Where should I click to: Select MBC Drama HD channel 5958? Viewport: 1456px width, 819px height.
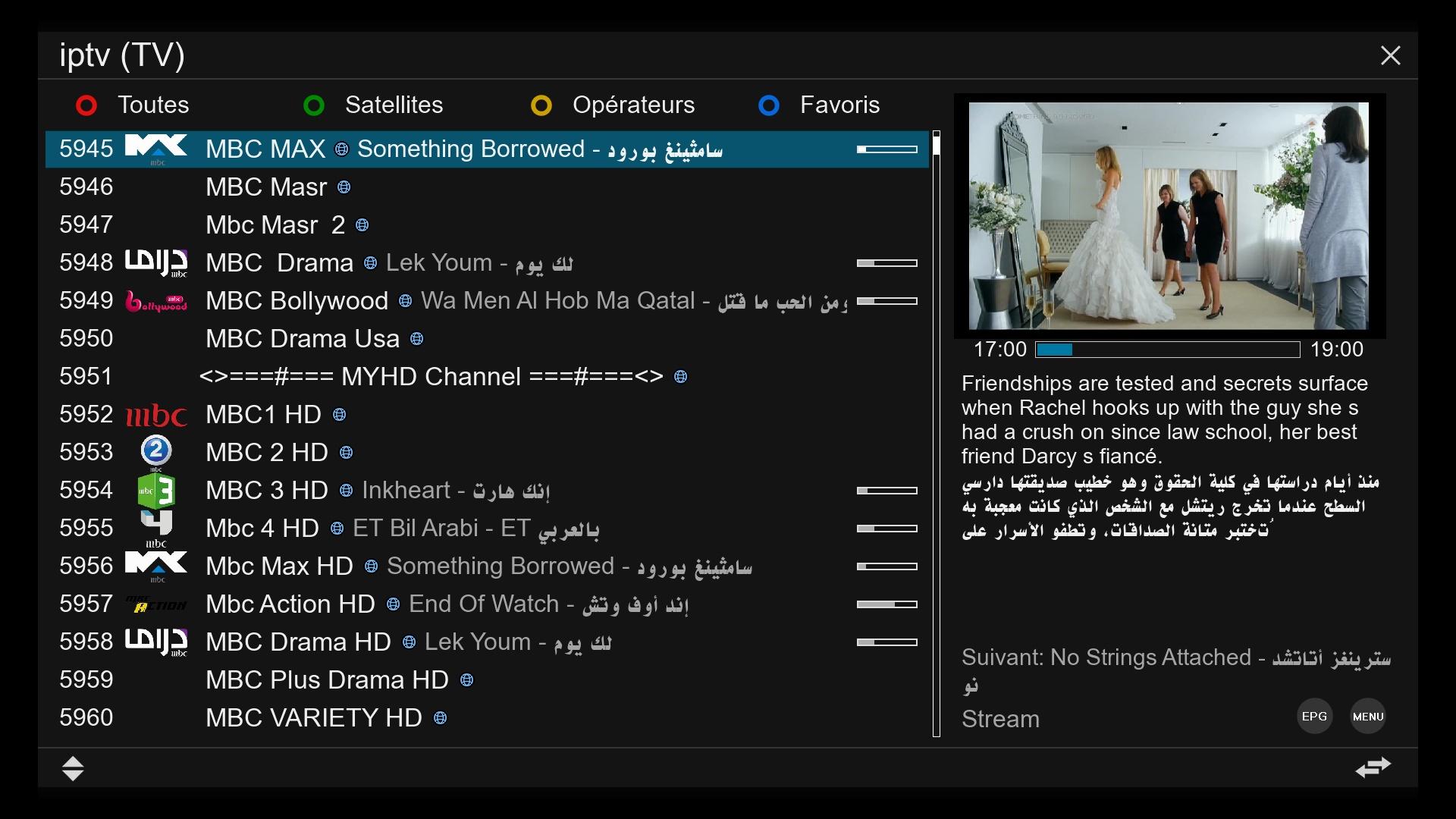coord(487,642)
